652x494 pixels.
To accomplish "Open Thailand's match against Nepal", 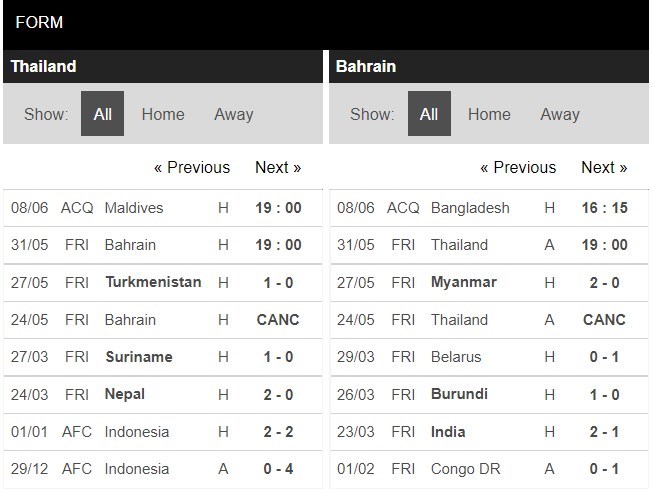I will (125, 394).
